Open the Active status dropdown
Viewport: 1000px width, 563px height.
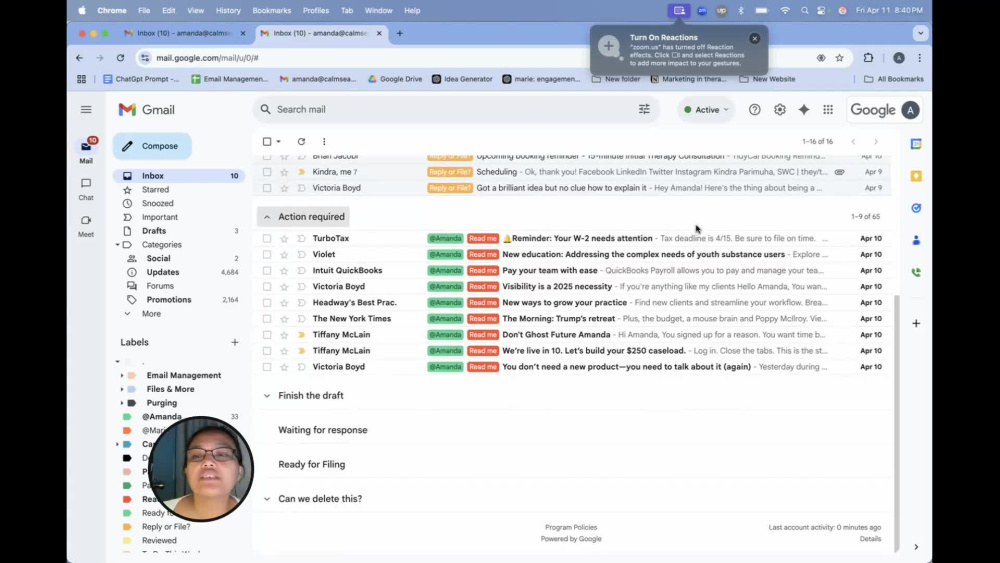[705, 110]
